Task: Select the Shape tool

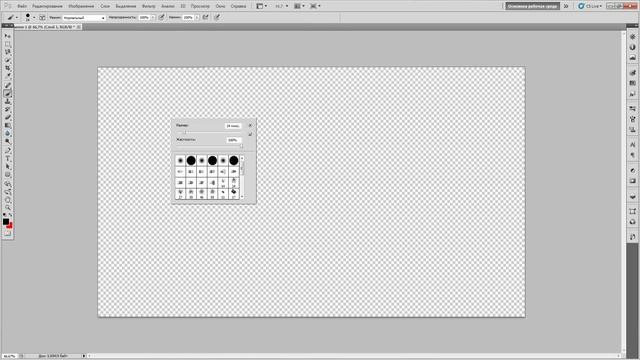Action: coord(7,175)
